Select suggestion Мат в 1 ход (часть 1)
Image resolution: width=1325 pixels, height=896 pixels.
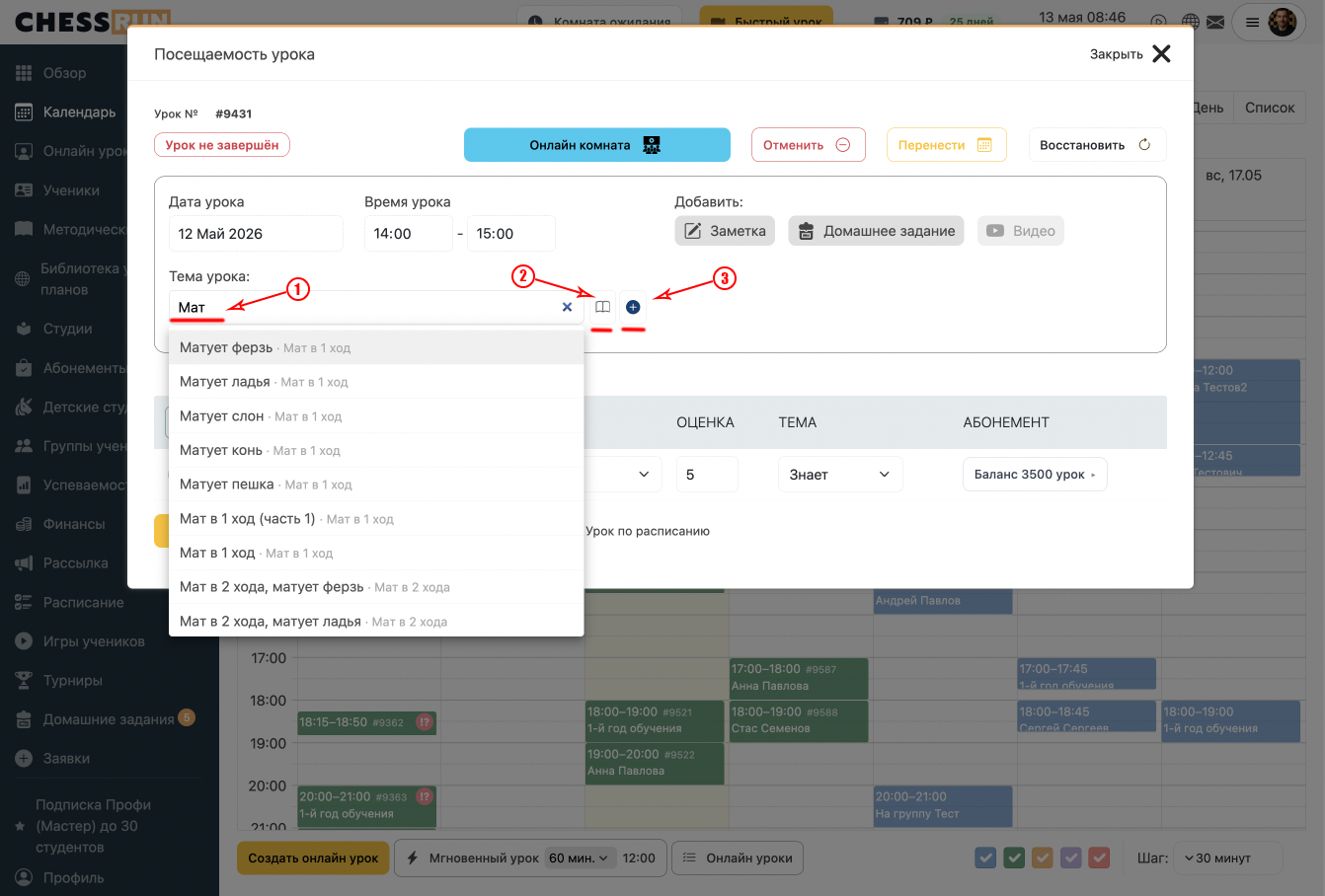pos(376,519)
